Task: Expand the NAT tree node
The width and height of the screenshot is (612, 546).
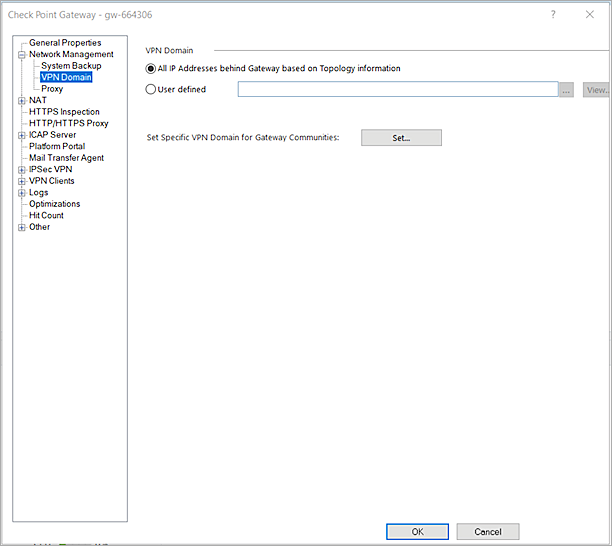Action: [22, 101]
